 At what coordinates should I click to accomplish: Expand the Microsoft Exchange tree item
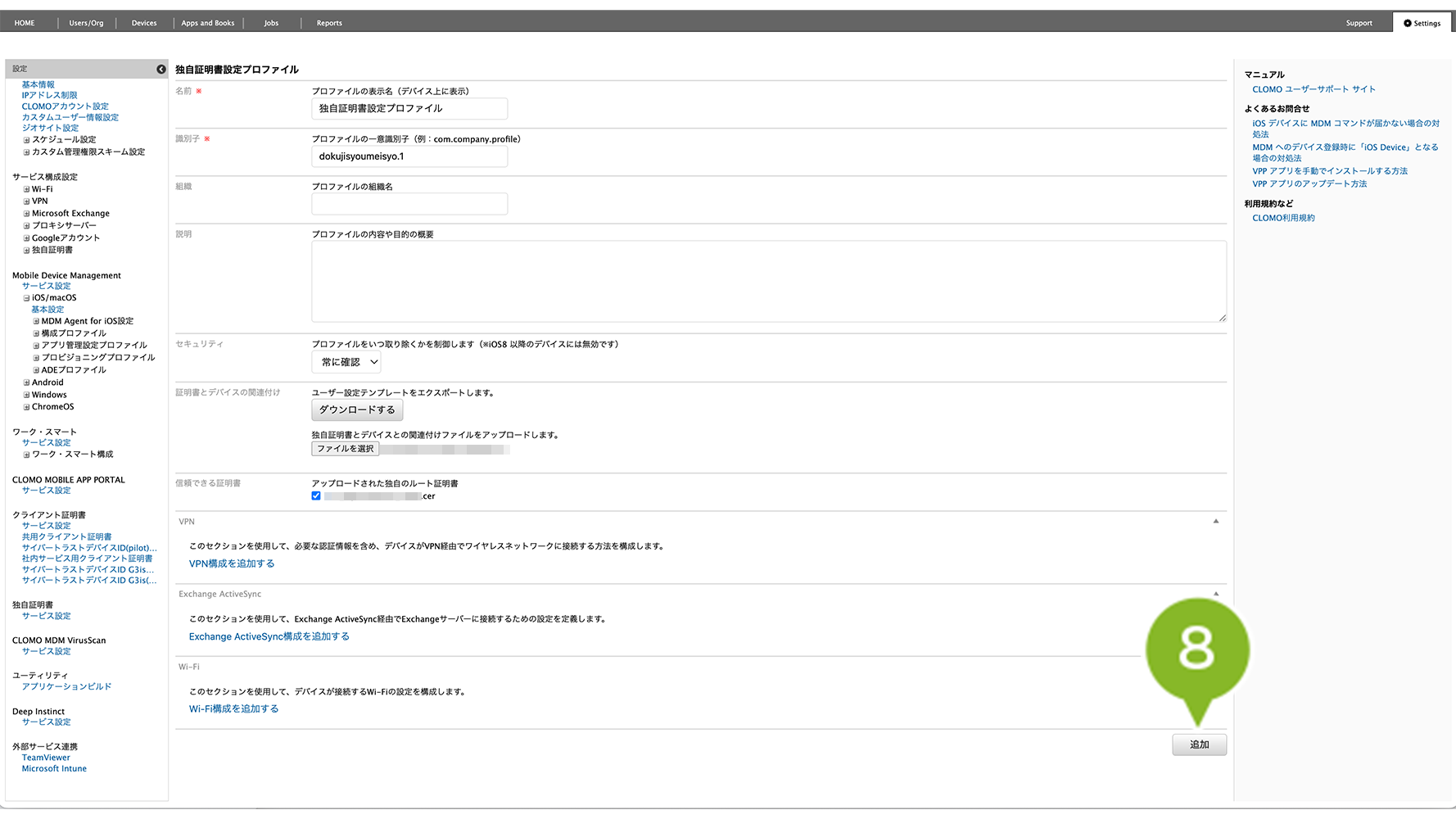(x=27, y=214)
